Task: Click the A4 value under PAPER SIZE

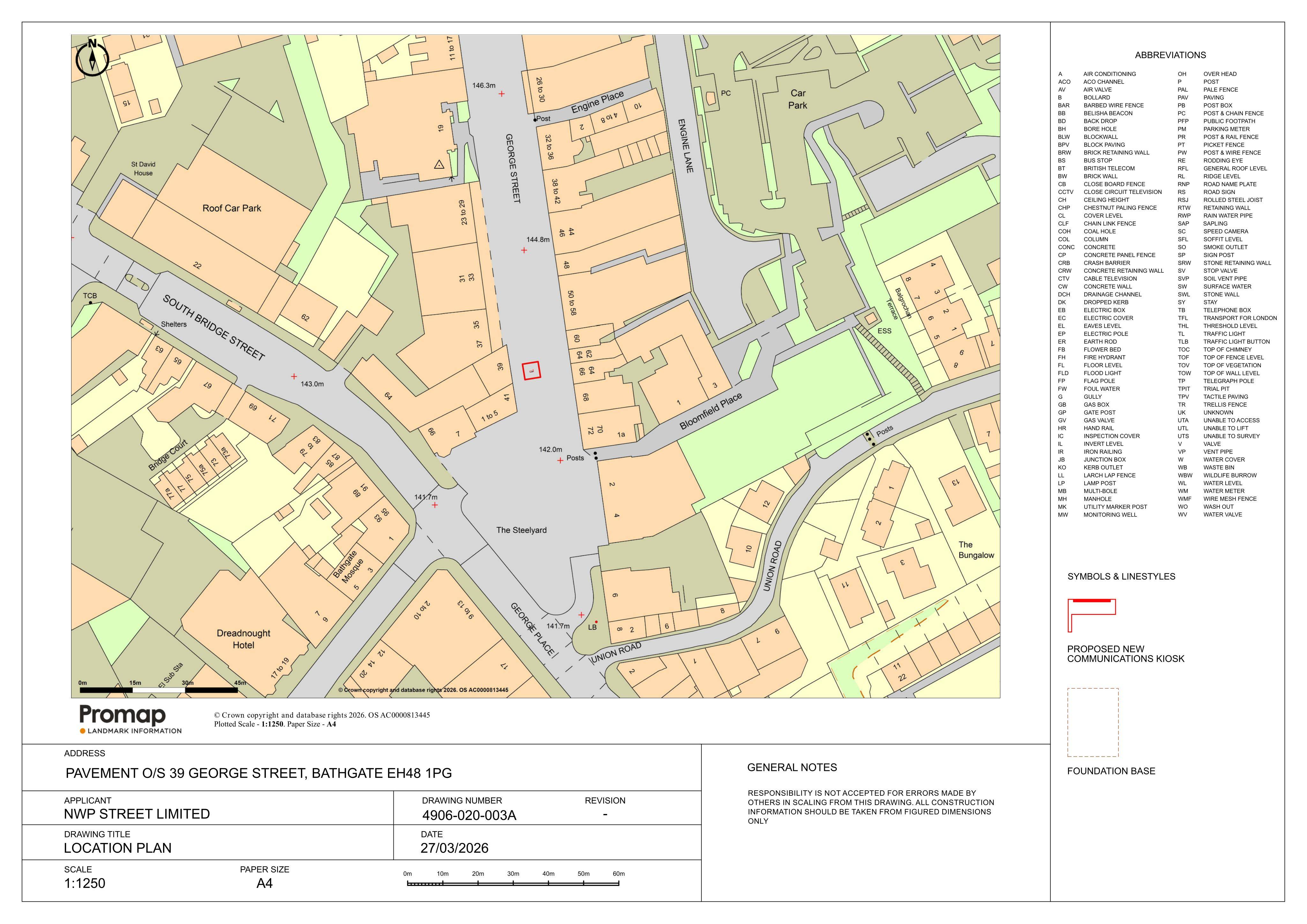Action: point(265,883)
